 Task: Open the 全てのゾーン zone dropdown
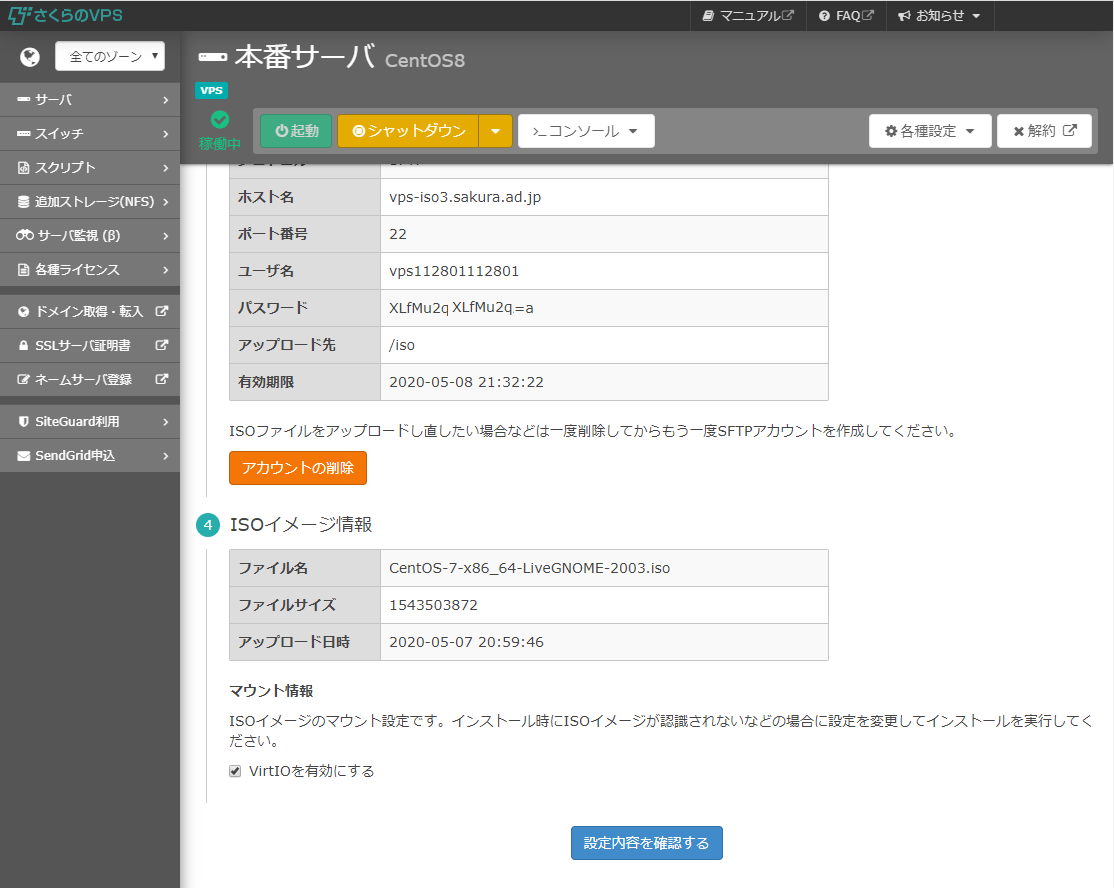click(x=110, y=57)
